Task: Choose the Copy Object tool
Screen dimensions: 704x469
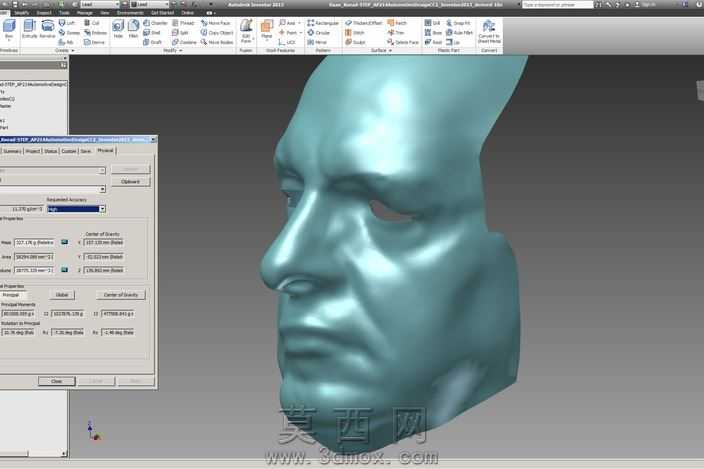Action: tap(217, 33)
